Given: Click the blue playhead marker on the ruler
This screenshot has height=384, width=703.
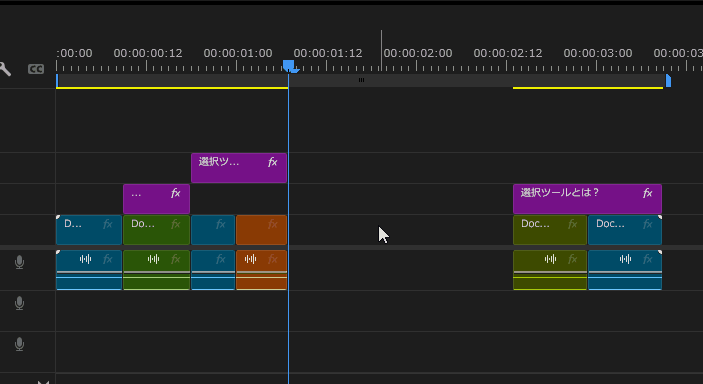Looking at the screenshot, I should coord(289,66).
